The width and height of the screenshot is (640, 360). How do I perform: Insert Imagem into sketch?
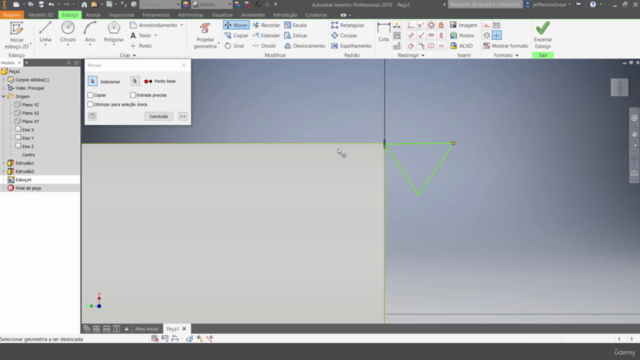tap(463, 25)
